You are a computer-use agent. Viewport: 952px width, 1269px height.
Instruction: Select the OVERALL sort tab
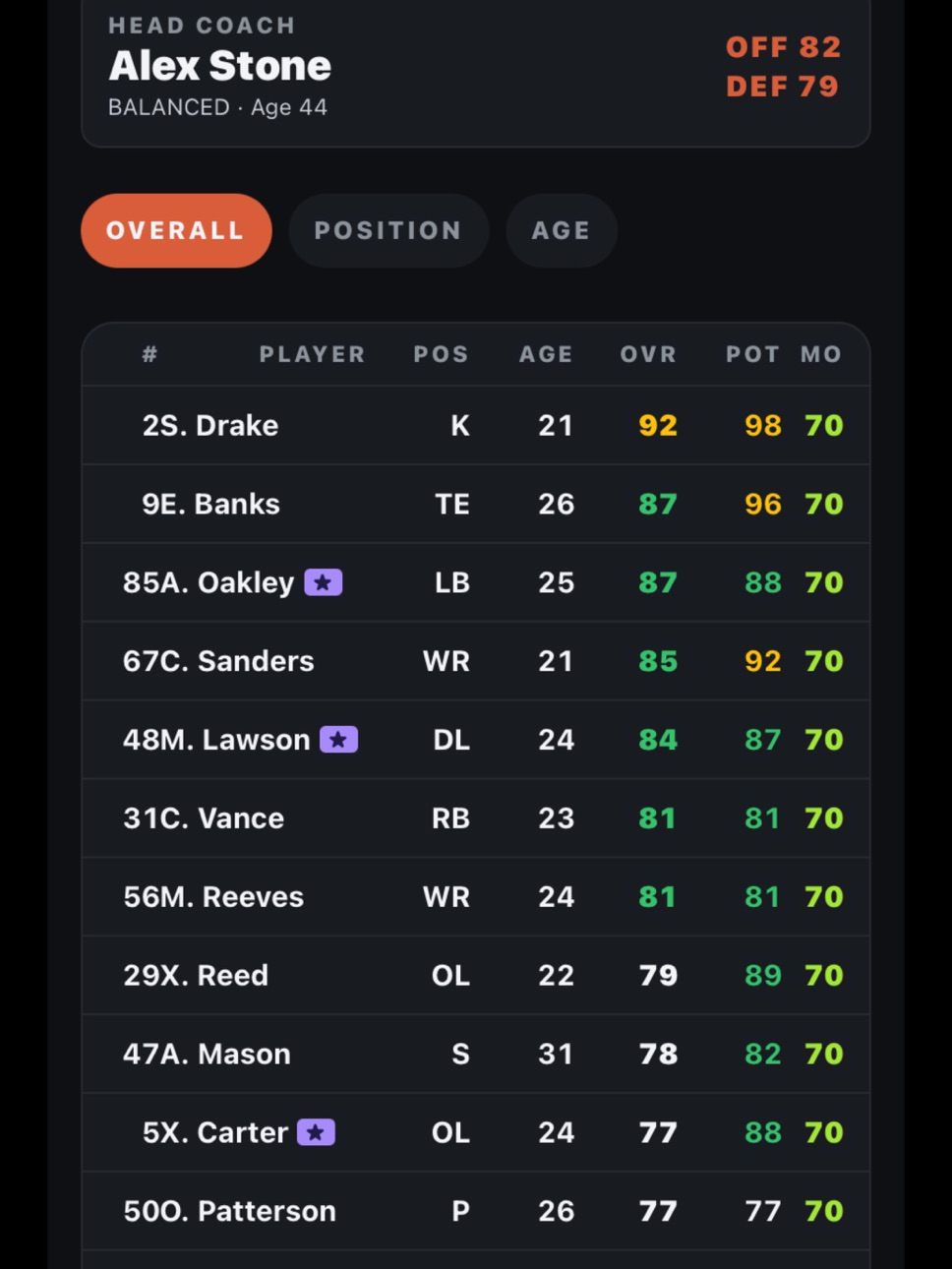(176, 230)
